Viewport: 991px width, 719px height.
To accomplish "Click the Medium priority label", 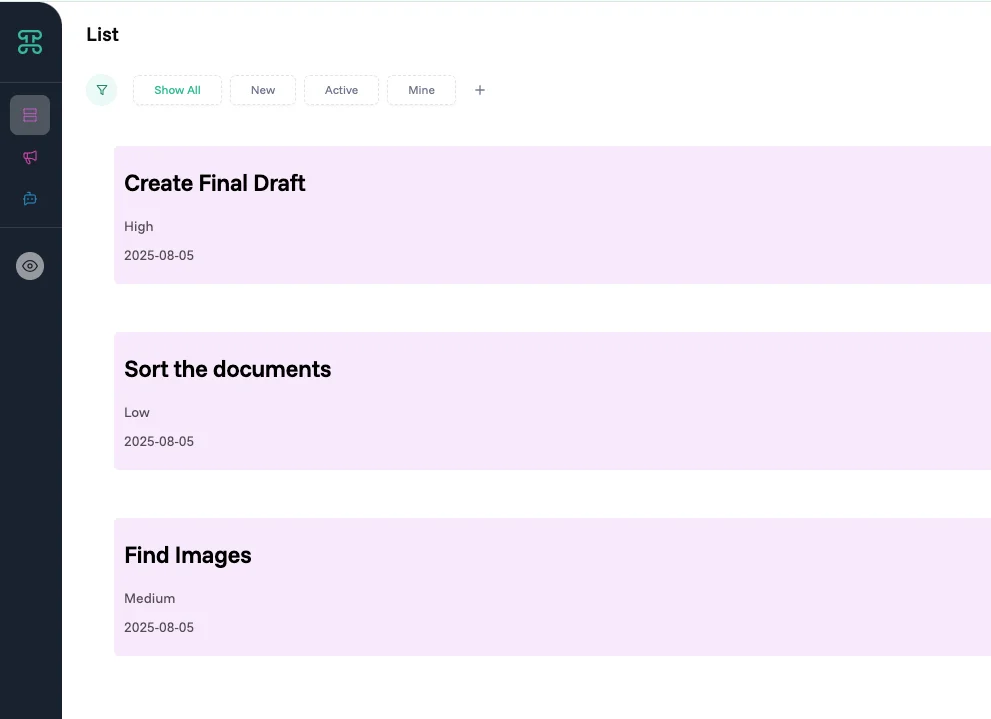I will pyautogui.click(x=150, y=599).
